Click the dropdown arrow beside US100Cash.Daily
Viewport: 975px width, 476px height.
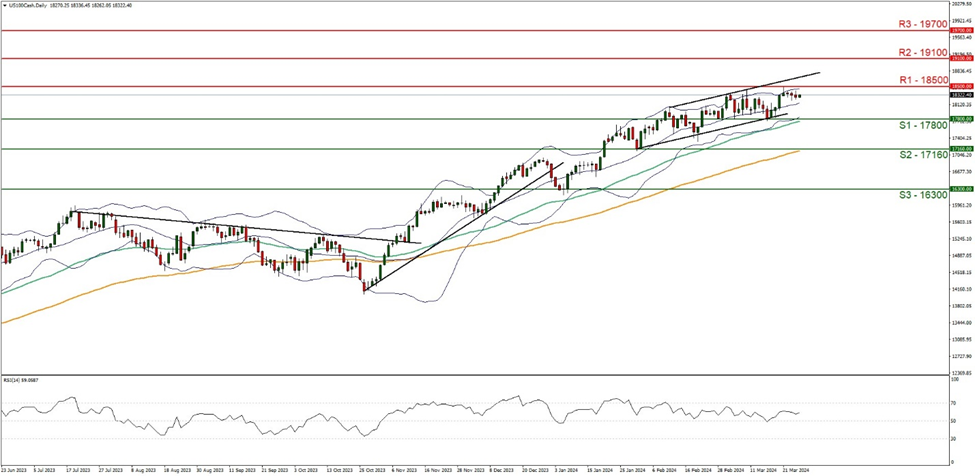[x=4, y=4]
